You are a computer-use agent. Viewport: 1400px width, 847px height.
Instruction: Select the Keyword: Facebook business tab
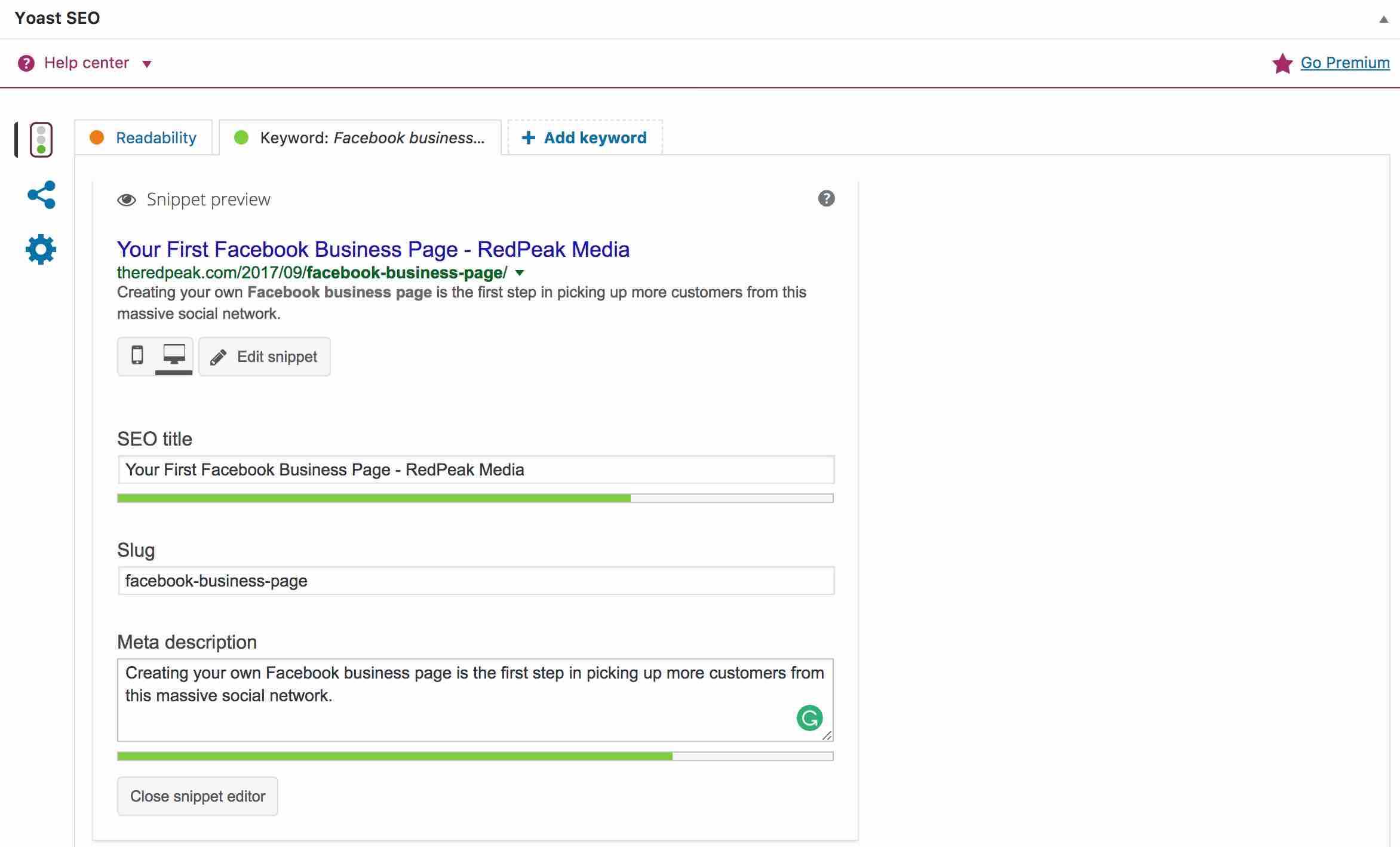pyautogui.click(x=360, y=138)
